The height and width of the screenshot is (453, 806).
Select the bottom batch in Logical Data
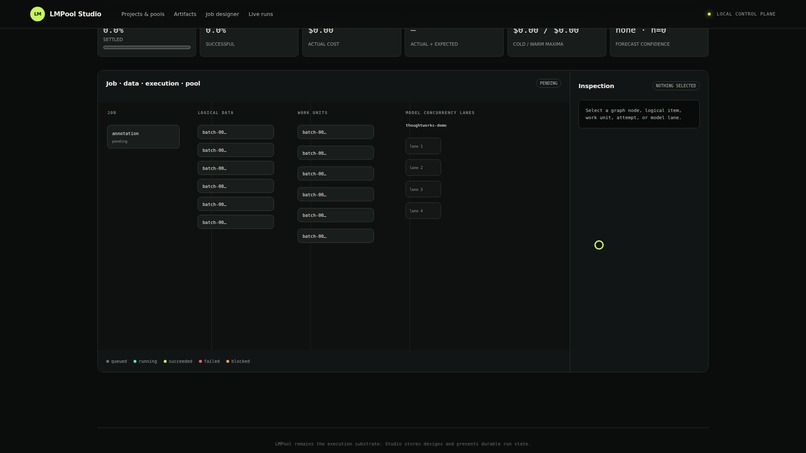click(x=235, y=222)
